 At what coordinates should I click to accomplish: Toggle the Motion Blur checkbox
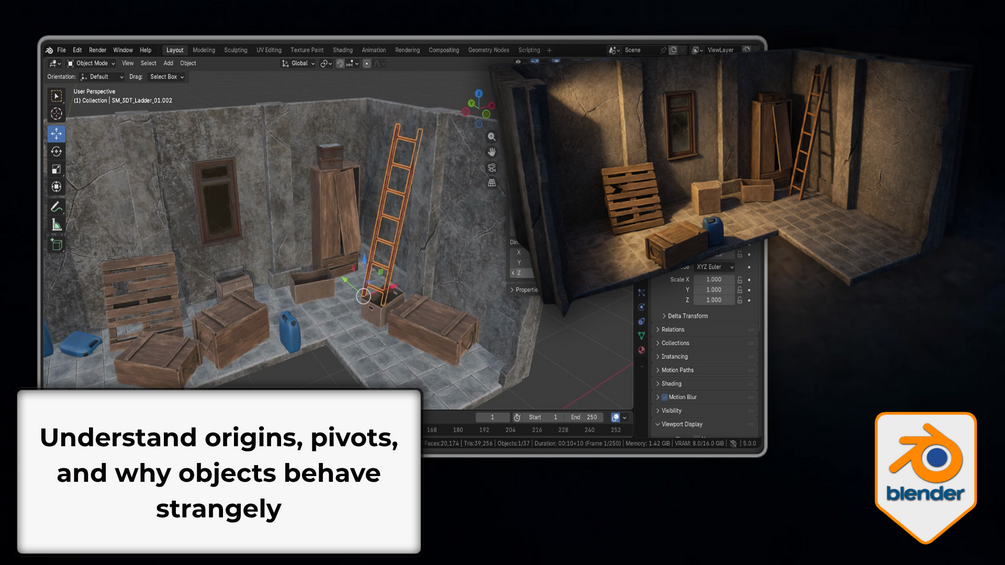point(665,397)
